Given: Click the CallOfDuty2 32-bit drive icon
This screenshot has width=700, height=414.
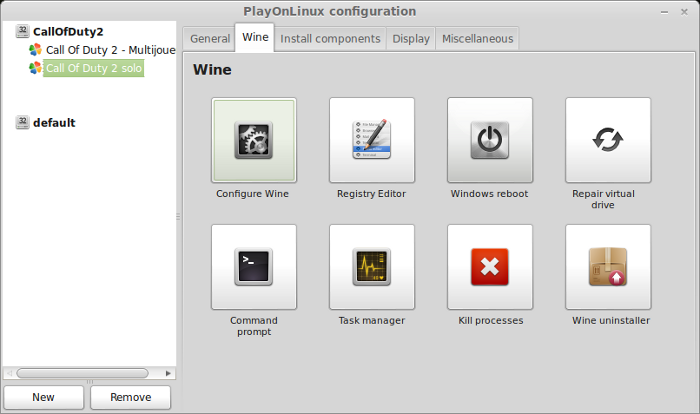Looking at the screenshot, I should coord(22,31).
